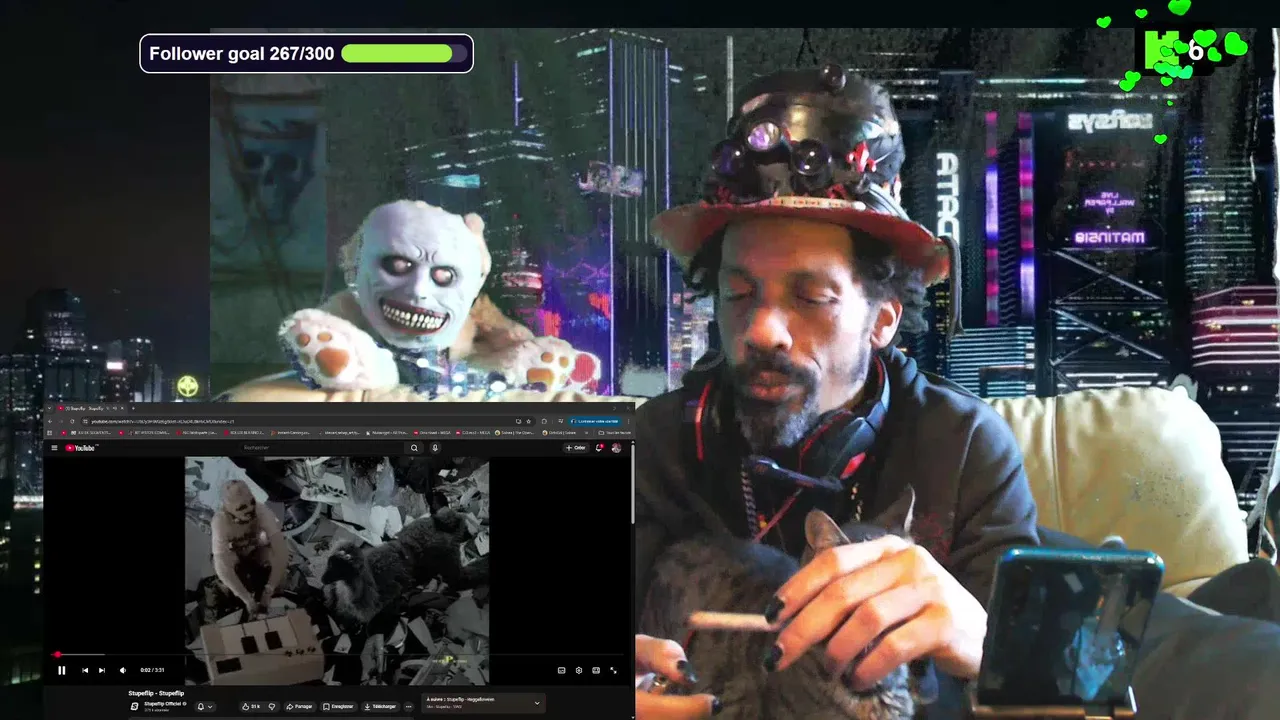Dislike the video with thumbs down
Viewport: 1280px width, 720px height.
(271, 706)
